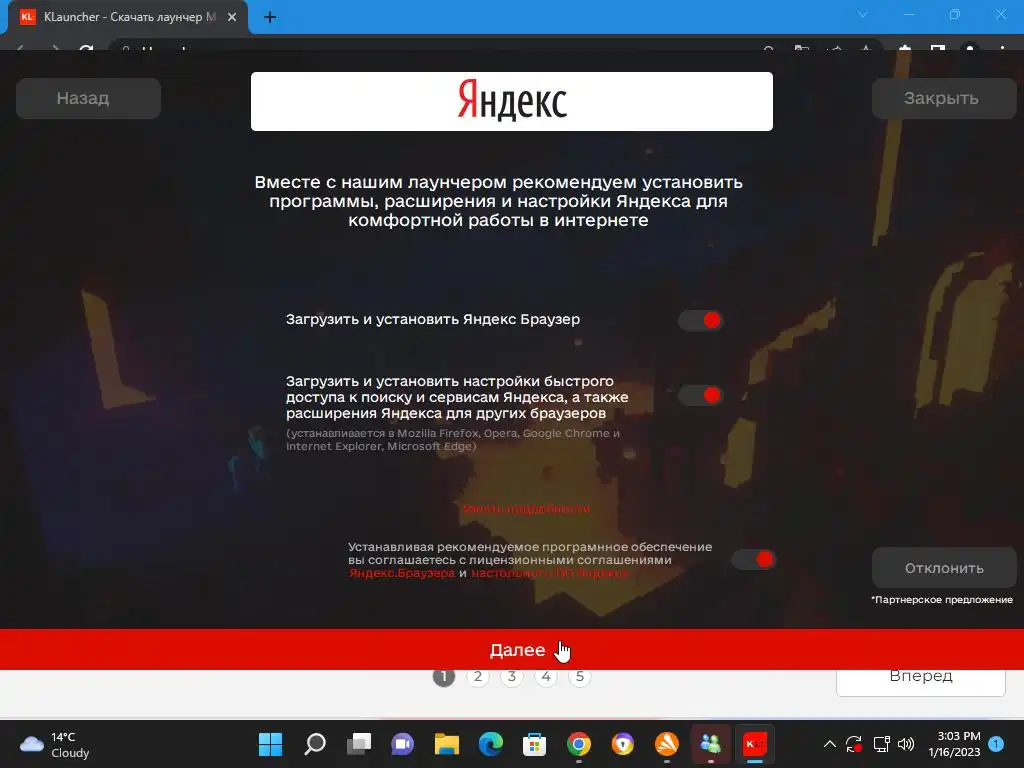Click the Закрыть button
This screenshot has height=768, width=1024.
click(x=944, y=99)
